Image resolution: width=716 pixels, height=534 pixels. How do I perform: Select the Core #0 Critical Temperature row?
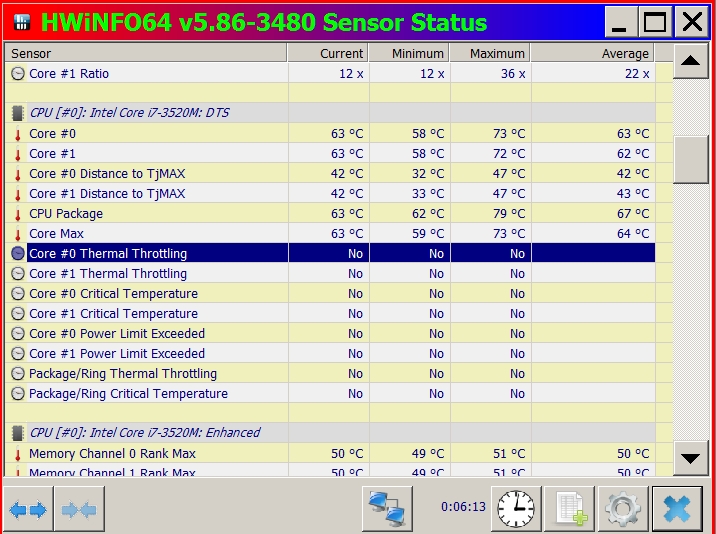330,294
